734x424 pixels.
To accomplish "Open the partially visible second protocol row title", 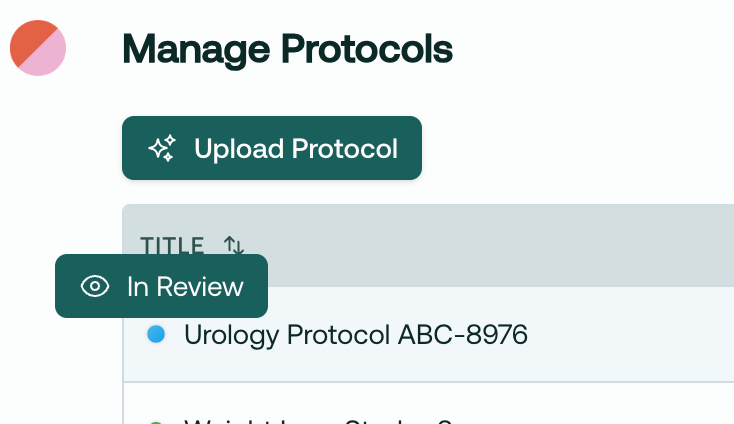I will [318, 421].
